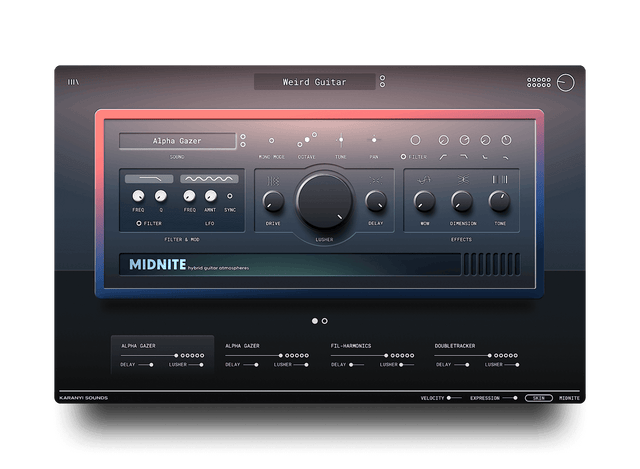Click the Skin button
This screenshot has height=469, width=640.
[x=539, y=397]
